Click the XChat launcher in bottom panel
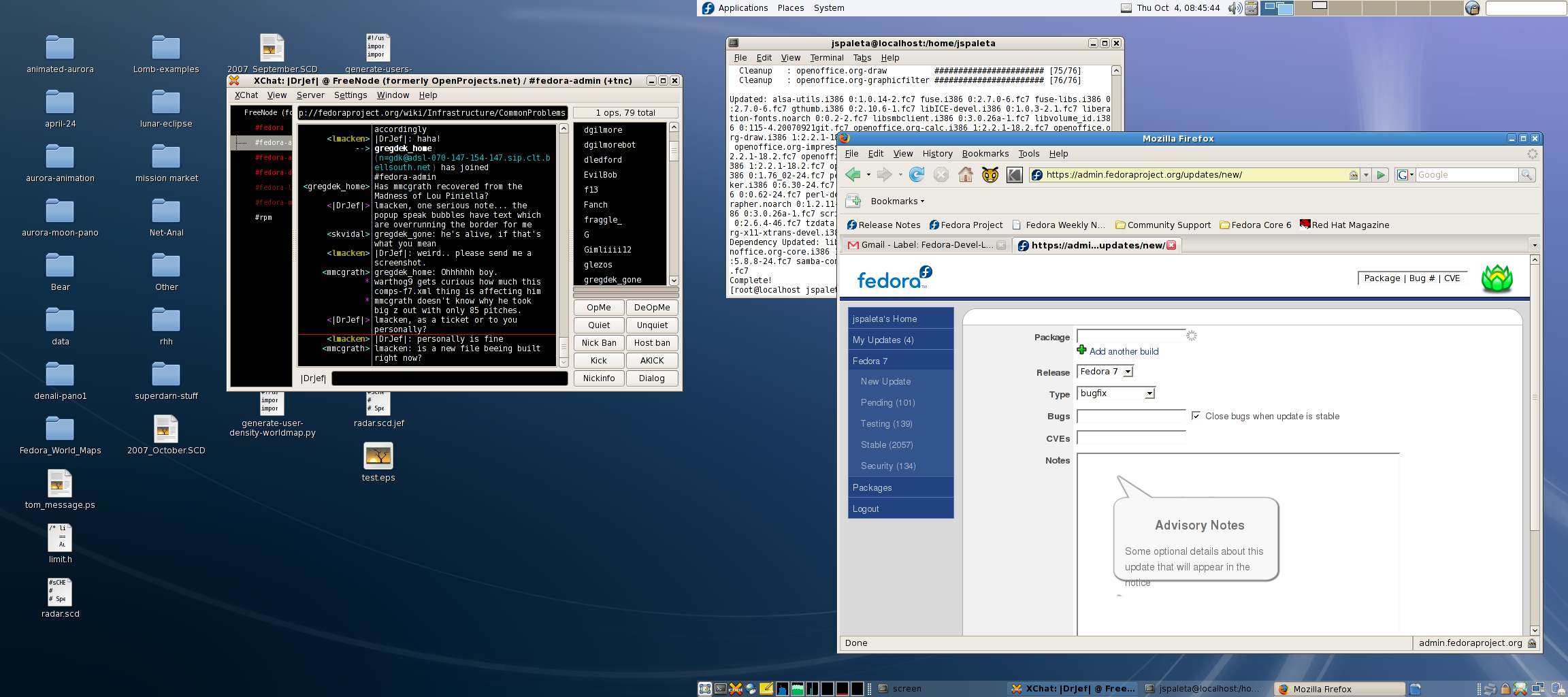Image resolution: width=1568 pixels, height=697 pixels. [x=736, y=689]
